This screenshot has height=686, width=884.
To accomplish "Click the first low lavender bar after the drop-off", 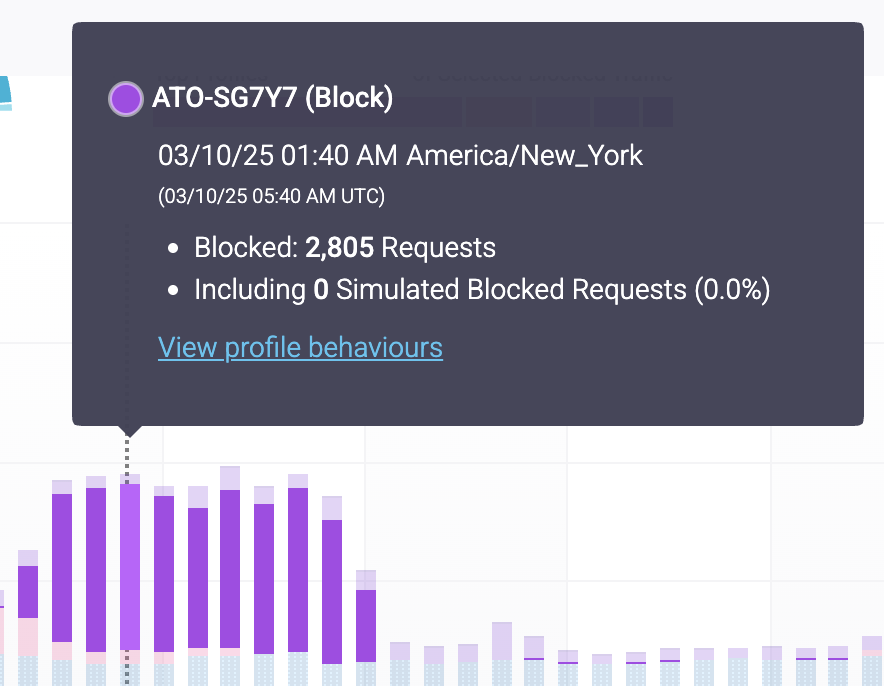I will (x=400, y=652).
